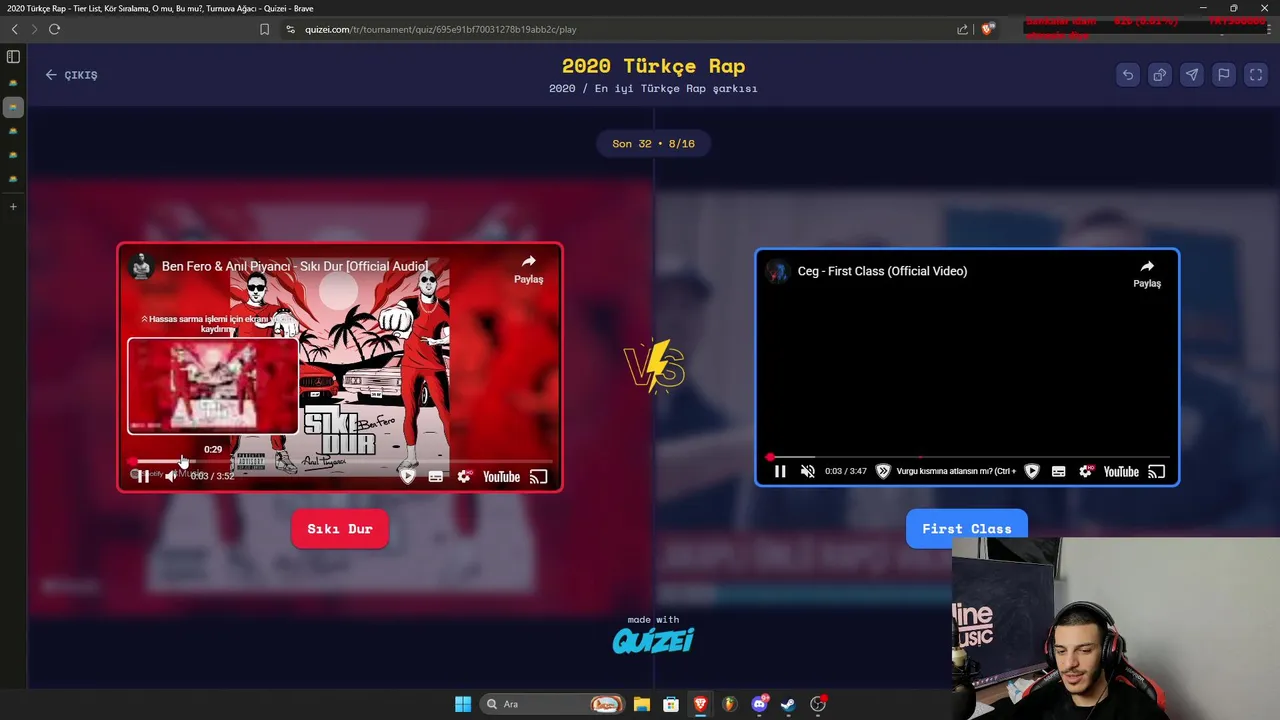Image resolution: width=1280 pixels, height=720 pixels.
Task: Open Microsoft Store from the taskbar
Action: [671, 704]
